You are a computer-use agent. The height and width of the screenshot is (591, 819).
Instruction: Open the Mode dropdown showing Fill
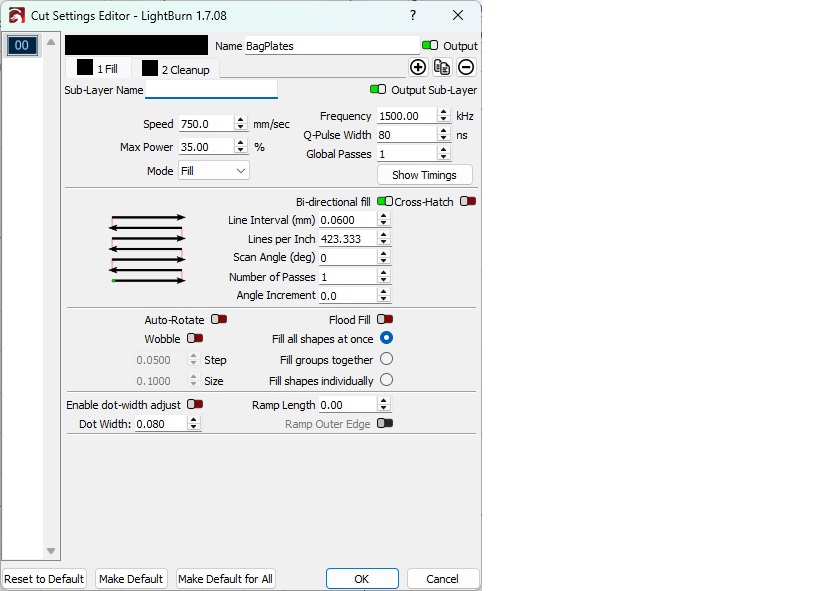click(214, 171)
